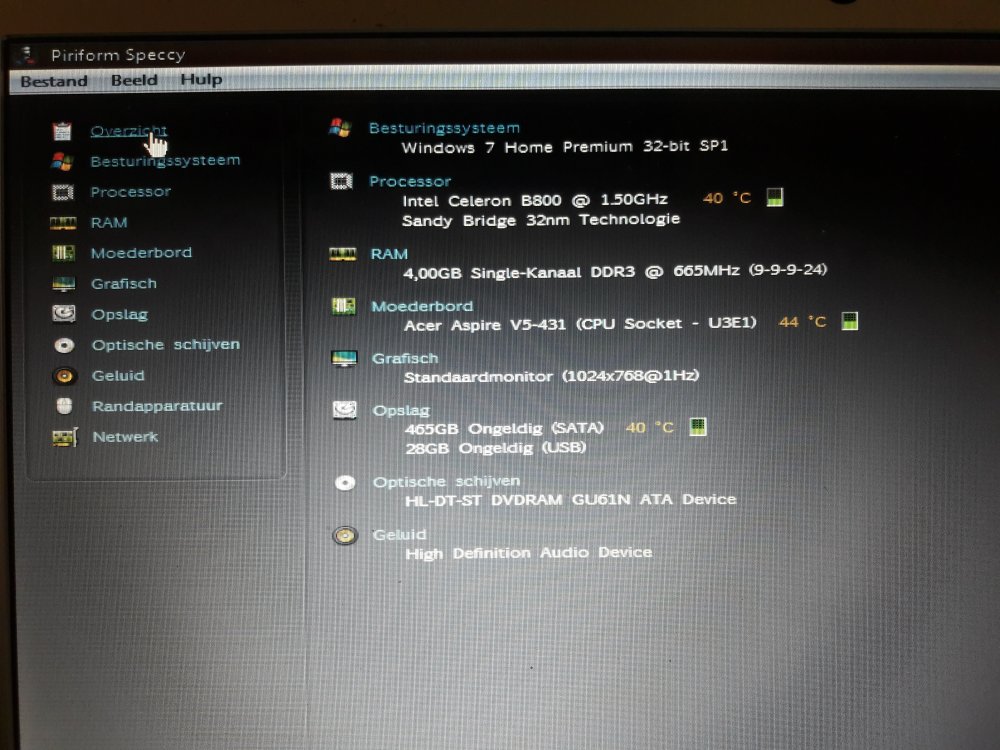Open the Besturingssysteem section from the sidebar
The height and width of the screenshot is (750, 1000).
tap(165, 161)
